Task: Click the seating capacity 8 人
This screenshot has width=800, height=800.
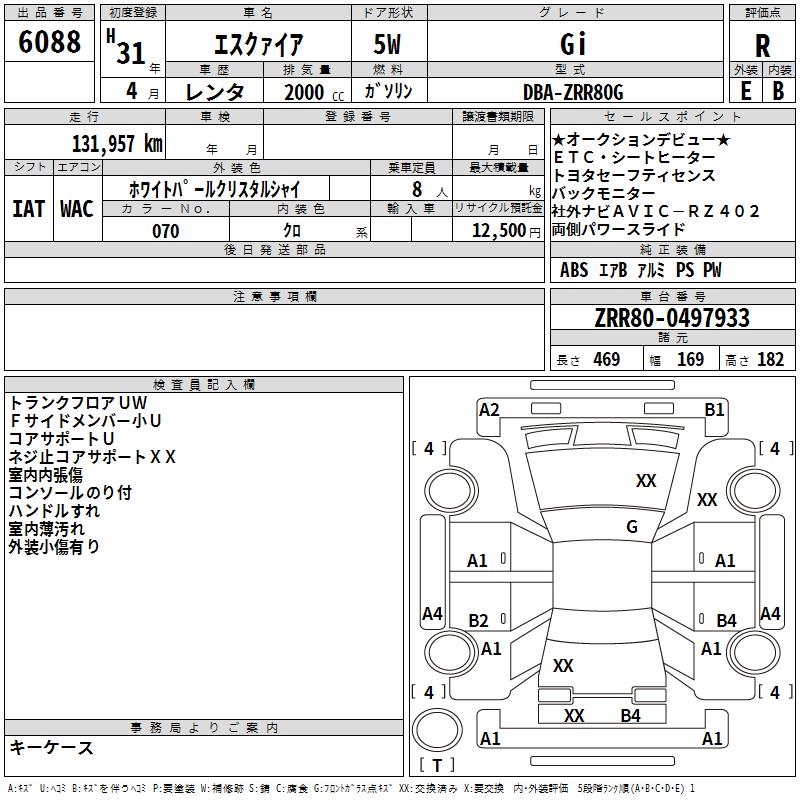Action: point(429,190)
